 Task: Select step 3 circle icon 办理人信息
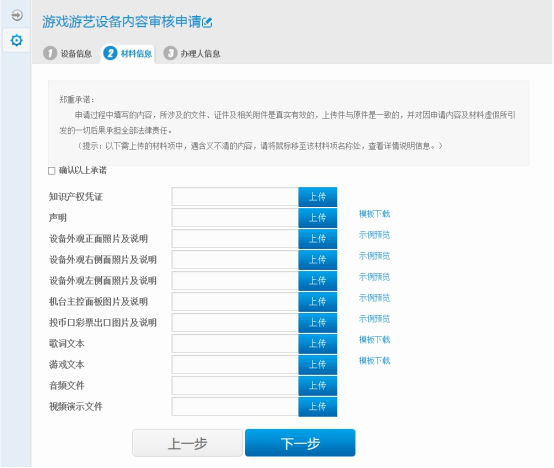click(x=170, y=53)
